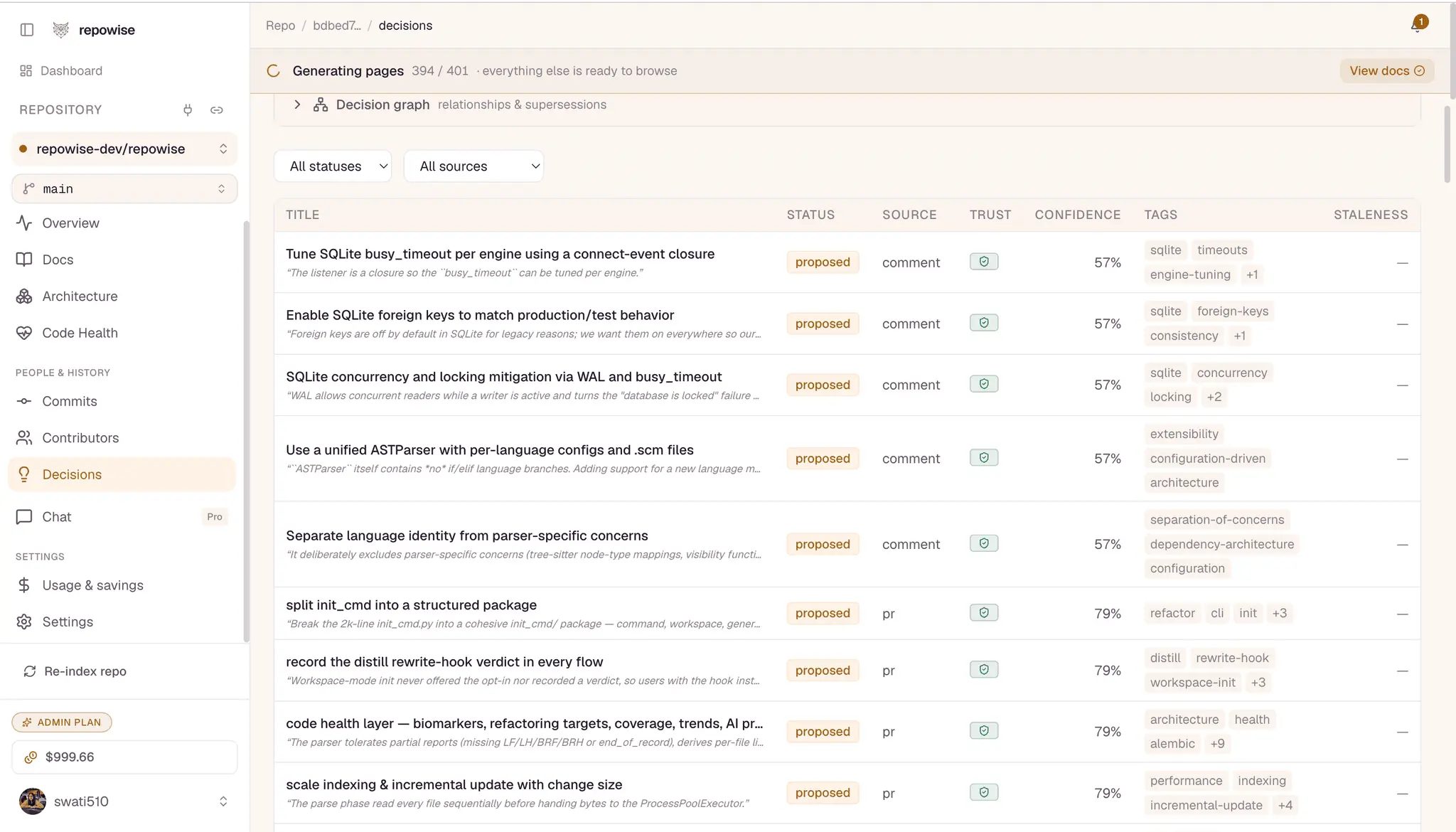Click the repowise owl logo
Screen dimensions: 1456x832
point(61,30)
